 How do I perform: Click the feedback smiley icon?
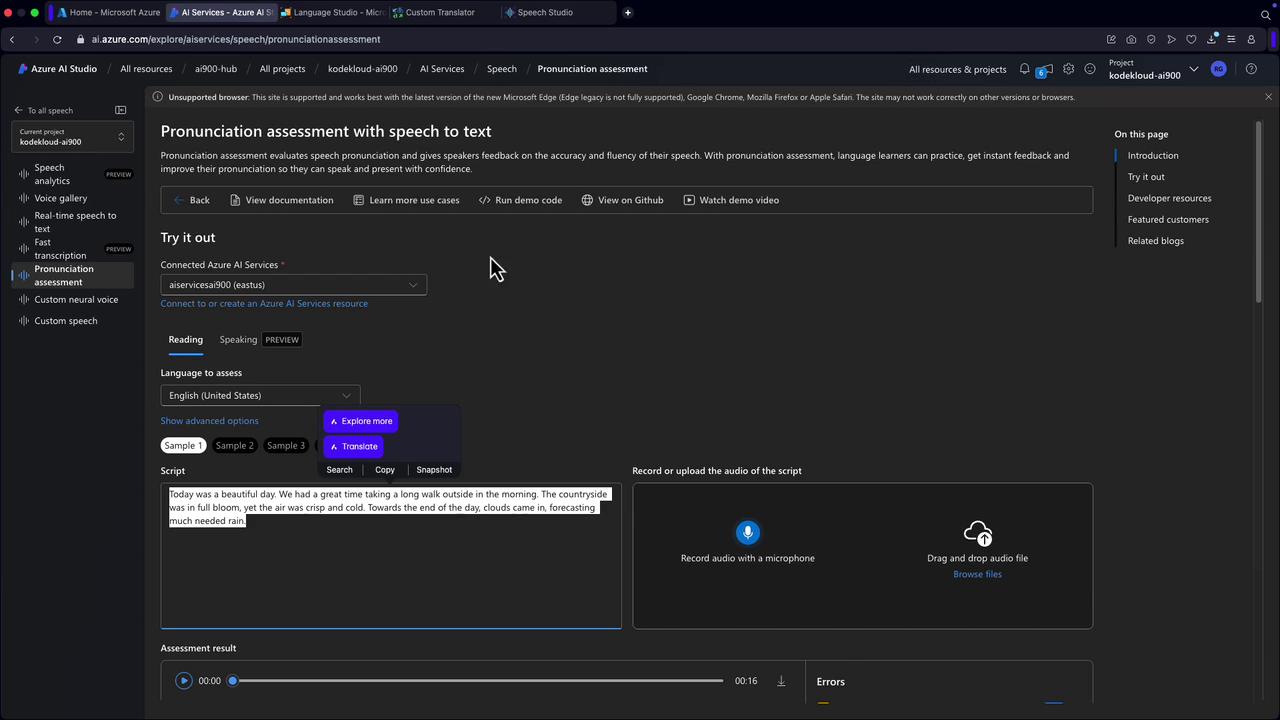[1090, 69]
